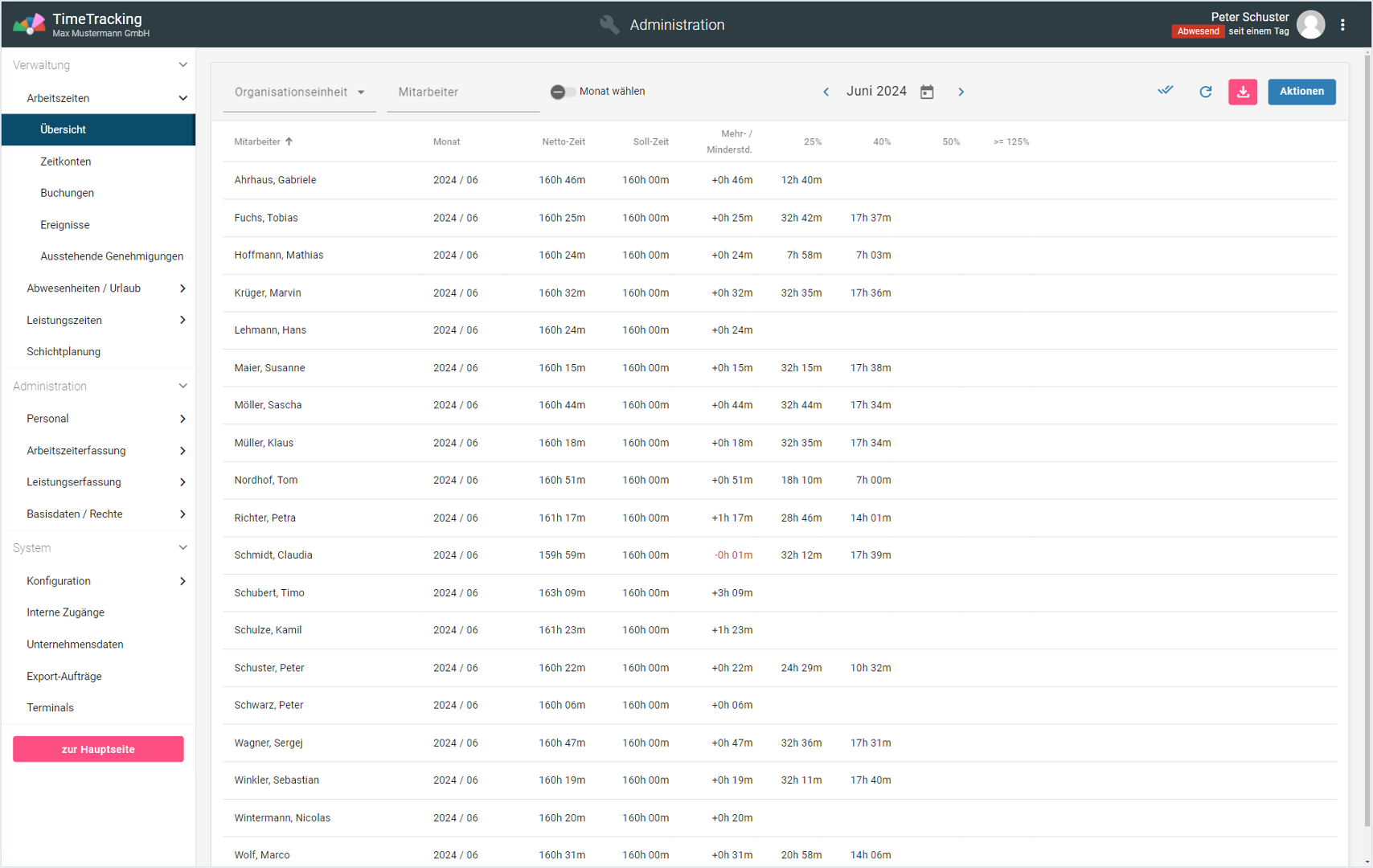The width and height of the screenshot is (1373, 868).
Task: Click the pink download export icon
Action: 1242,92
